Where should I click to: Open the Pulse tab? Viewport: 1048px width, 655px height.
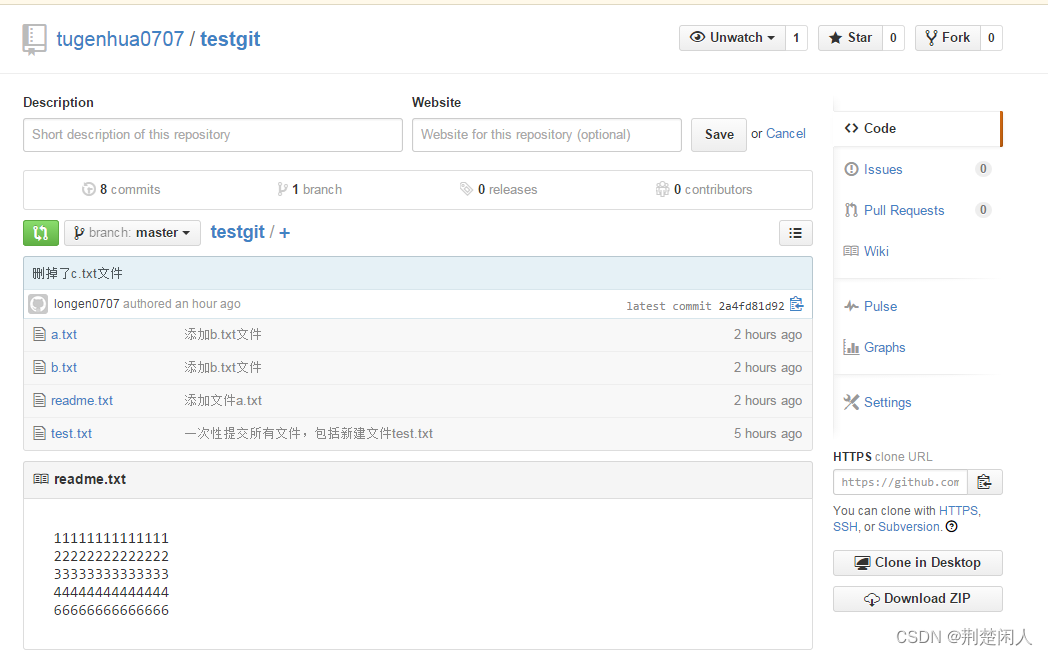click(880, 306)
